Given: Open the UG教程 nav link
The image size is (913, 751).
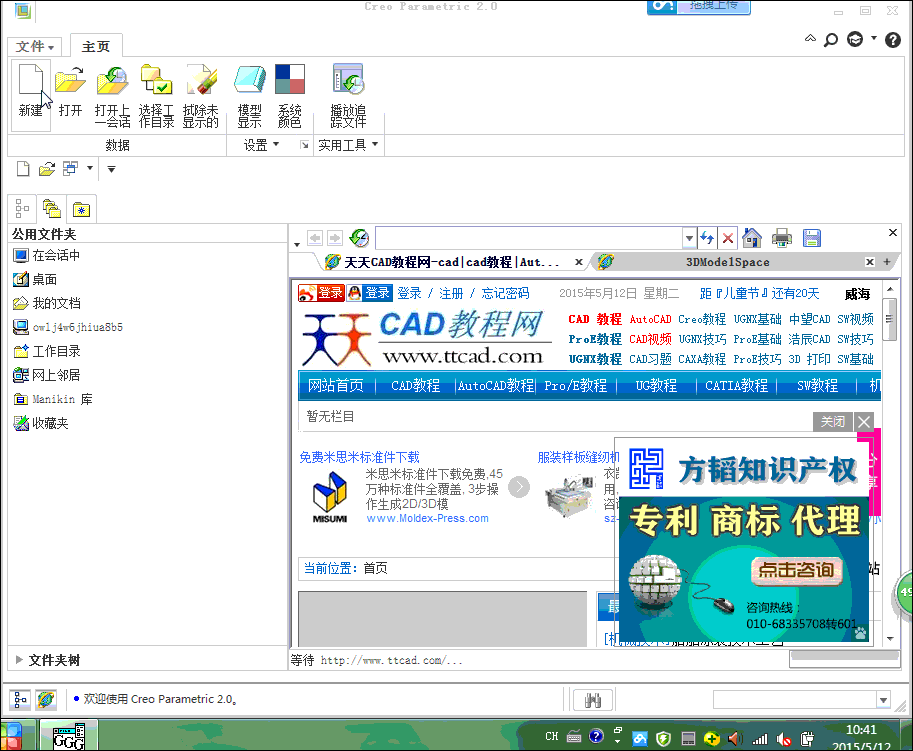Looking at the screenshot, I should click(656, 385).
